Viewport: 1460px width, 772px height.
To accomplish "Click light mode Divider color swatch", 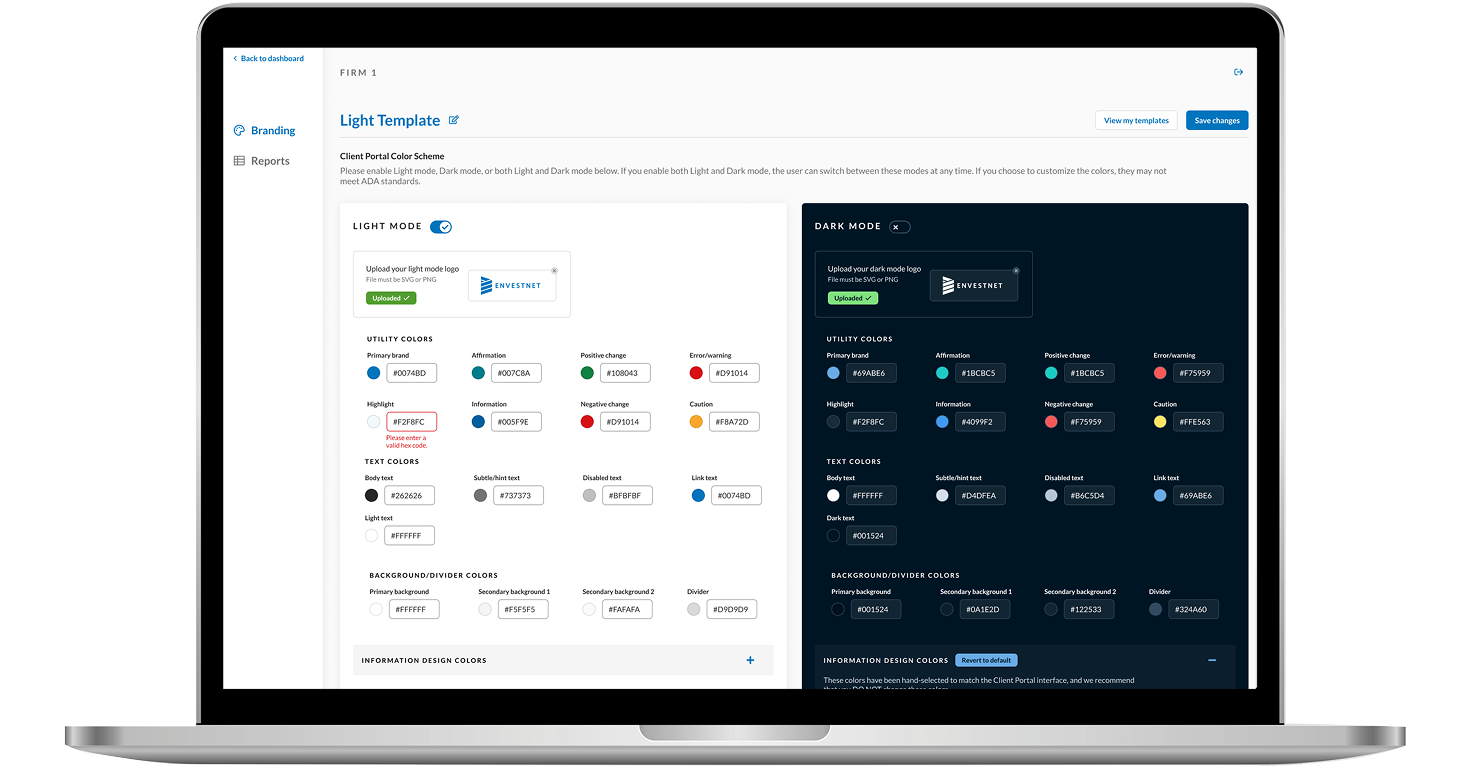I will 694,609.
